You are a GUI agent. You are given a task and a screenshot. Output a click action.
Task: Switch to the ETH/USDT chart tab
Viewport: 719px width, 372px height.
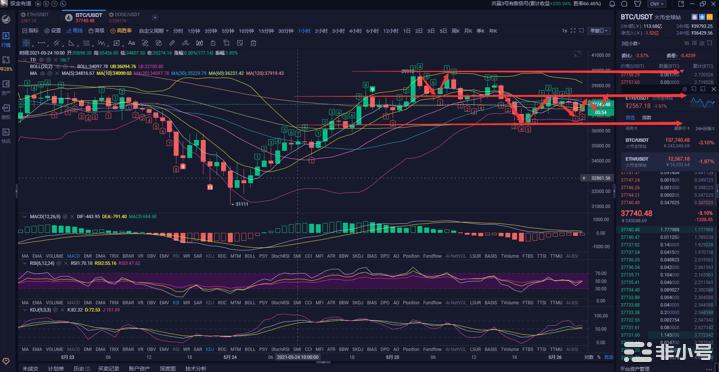[x=35, y=17]
